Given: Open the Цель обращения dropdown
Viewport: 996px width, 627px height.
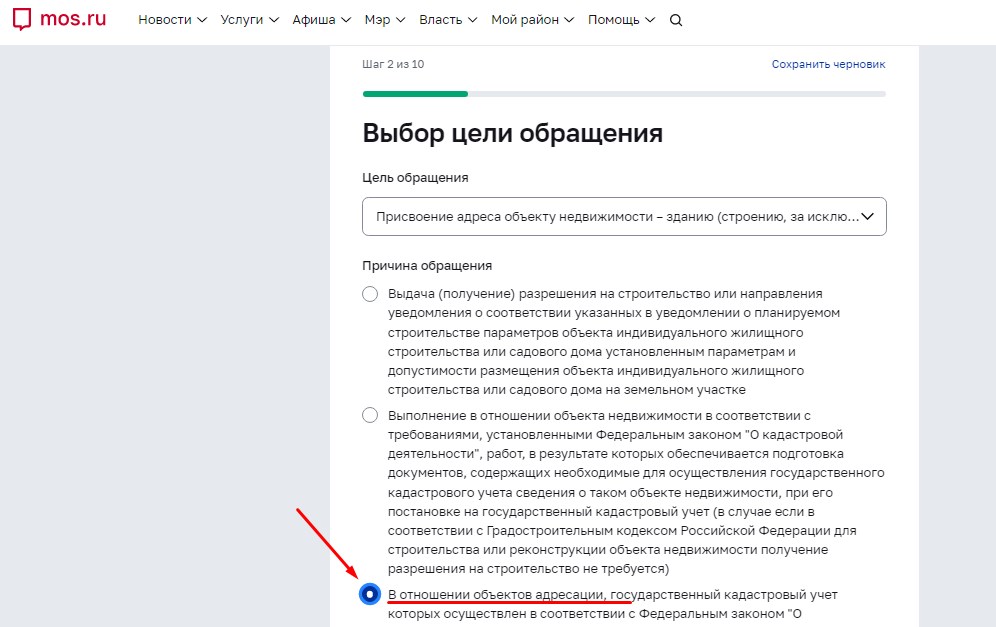Looking at the screenshot, I should tap(624, 217).
